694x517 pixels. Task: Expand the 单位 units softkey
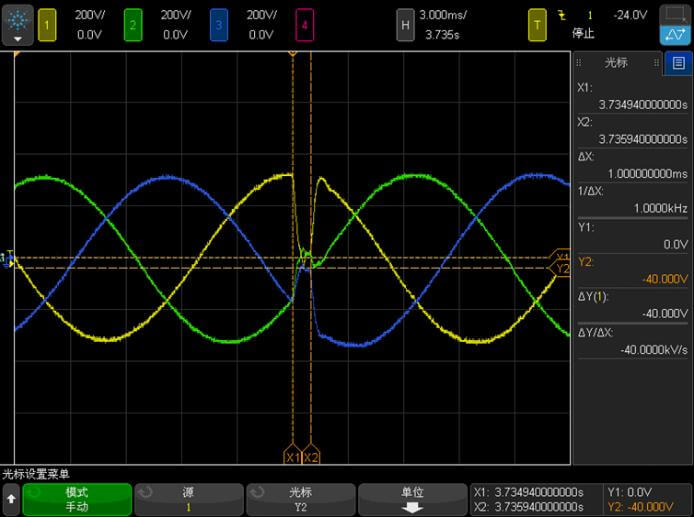point(413,499)
